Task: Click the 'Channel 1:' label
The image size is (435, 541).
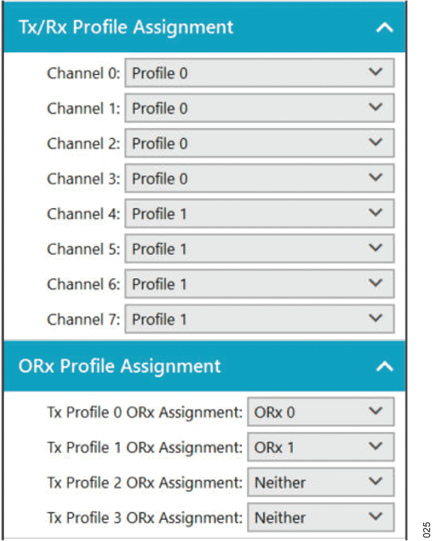Action: pyautogui.click(x=83, y=108)
